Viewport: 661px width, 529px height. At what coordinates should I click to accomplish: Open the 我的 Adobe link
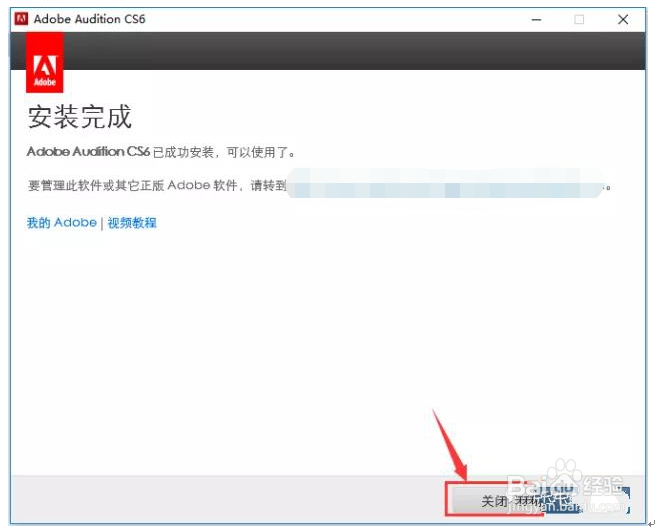(62, 223)
